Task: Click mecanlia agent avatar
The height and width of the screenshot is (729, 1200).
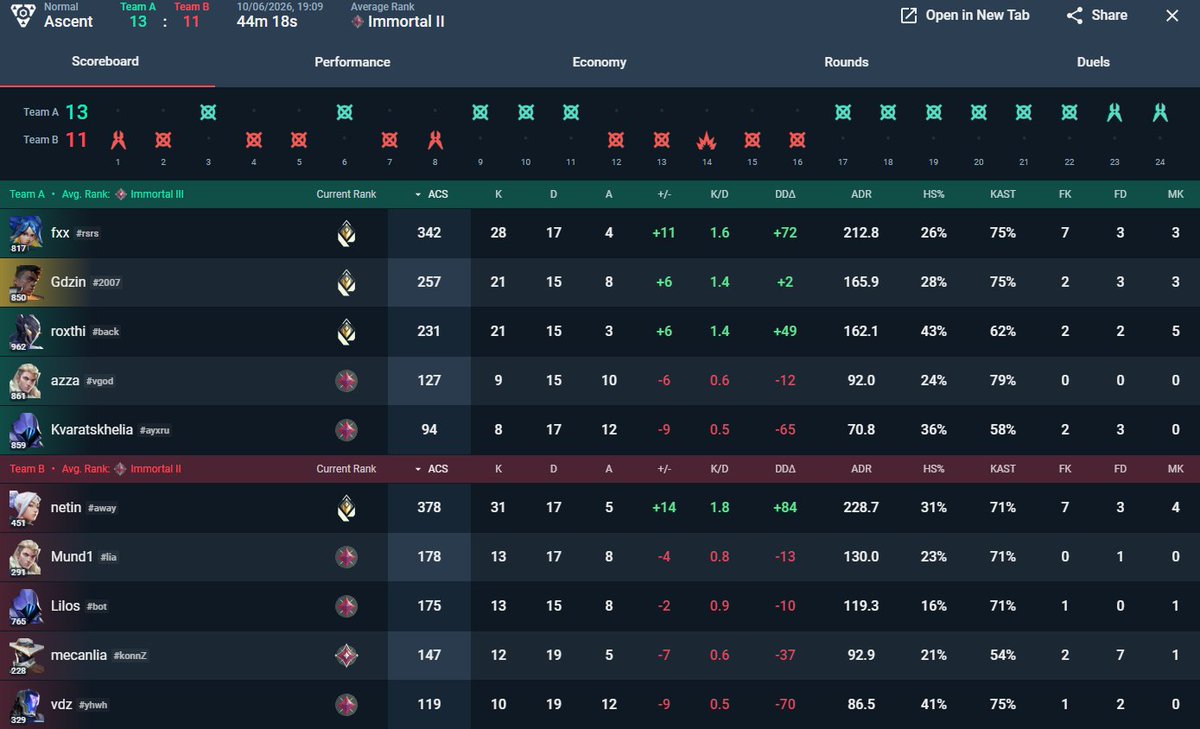Action: coord(25,655)
